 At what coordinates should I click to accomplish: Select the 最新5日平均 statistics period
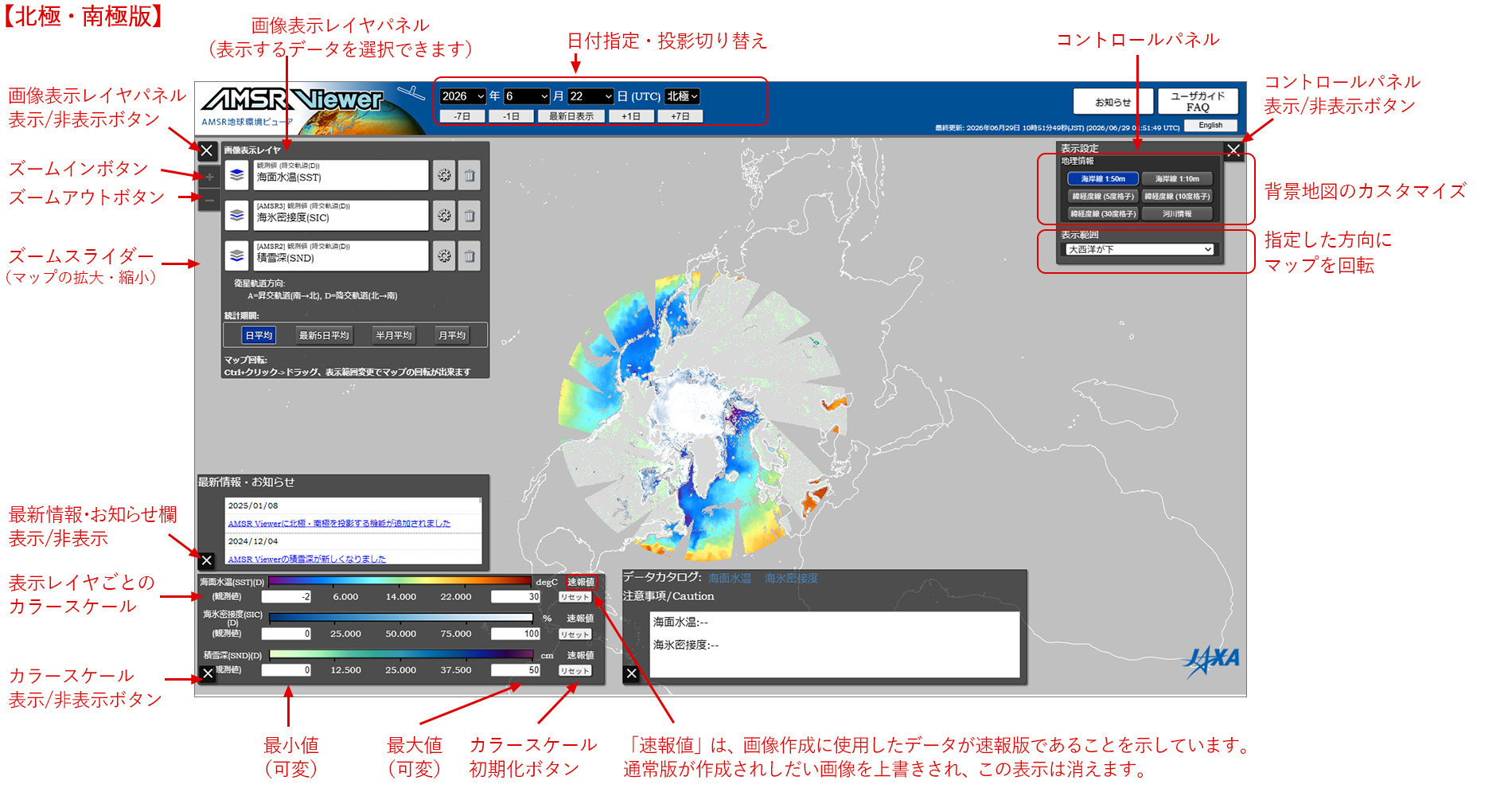click(324, 335)
